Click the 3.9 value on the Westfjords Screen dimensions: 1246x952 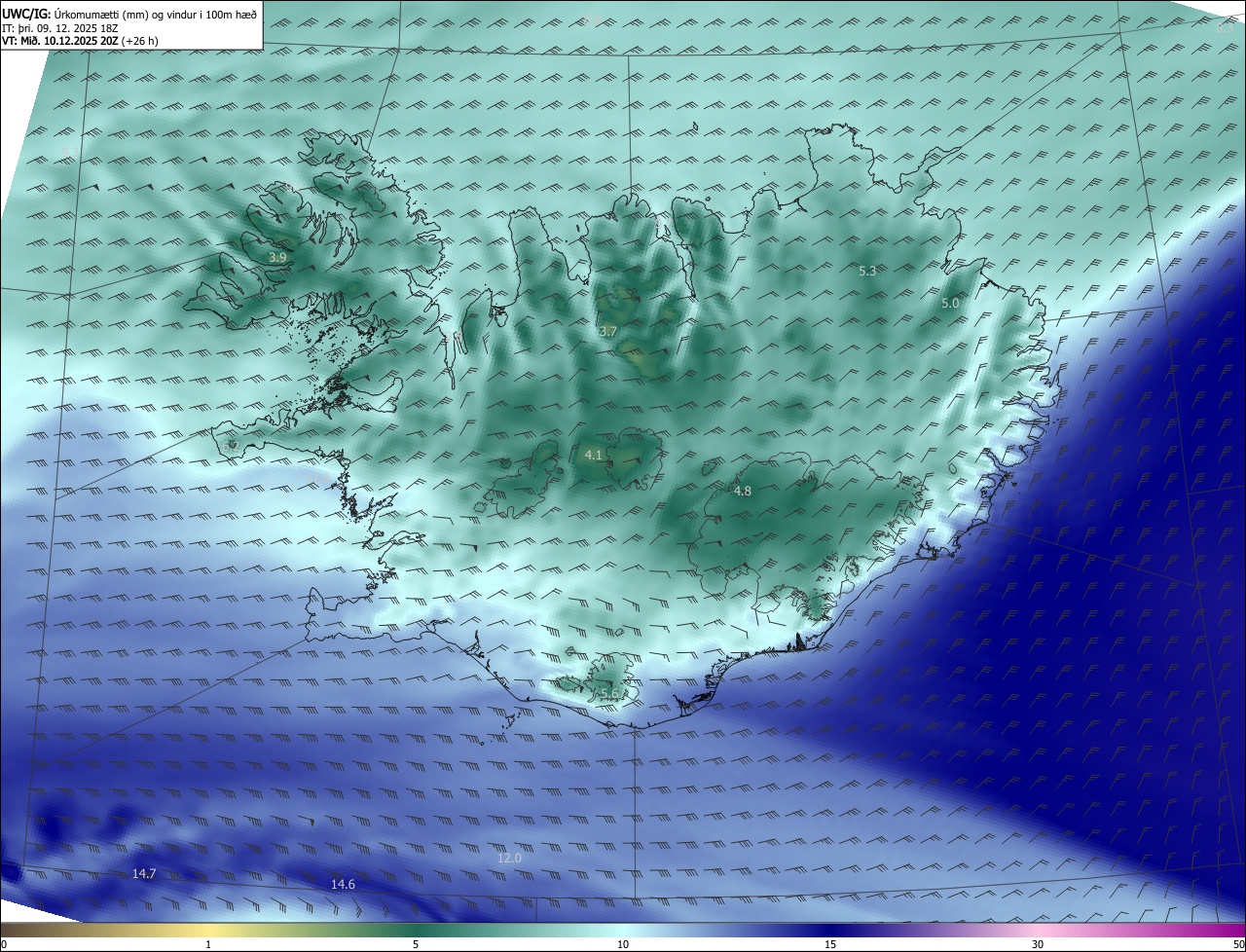click(277, 258)
